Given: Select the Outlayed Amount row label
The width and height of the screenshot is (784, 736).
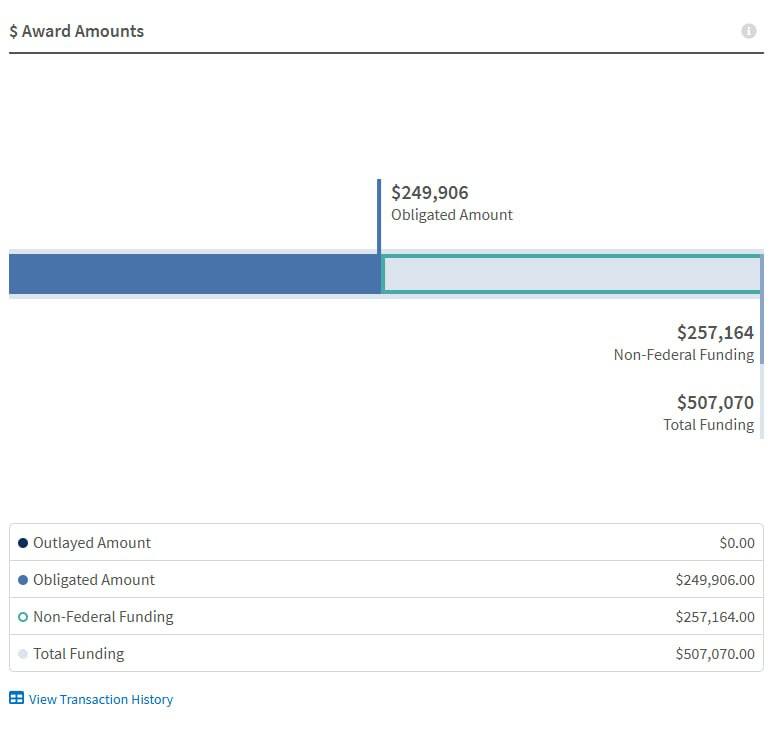Looking at the screenshot, I should 92,543.
